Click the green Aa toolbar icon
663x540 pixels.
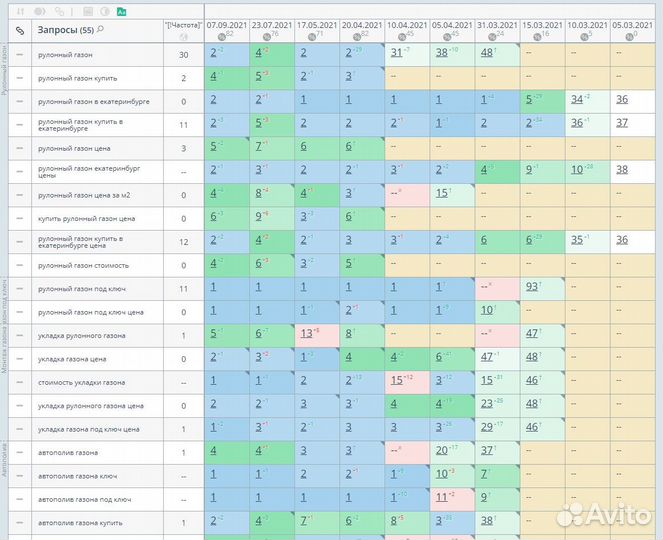pos(121,11)
